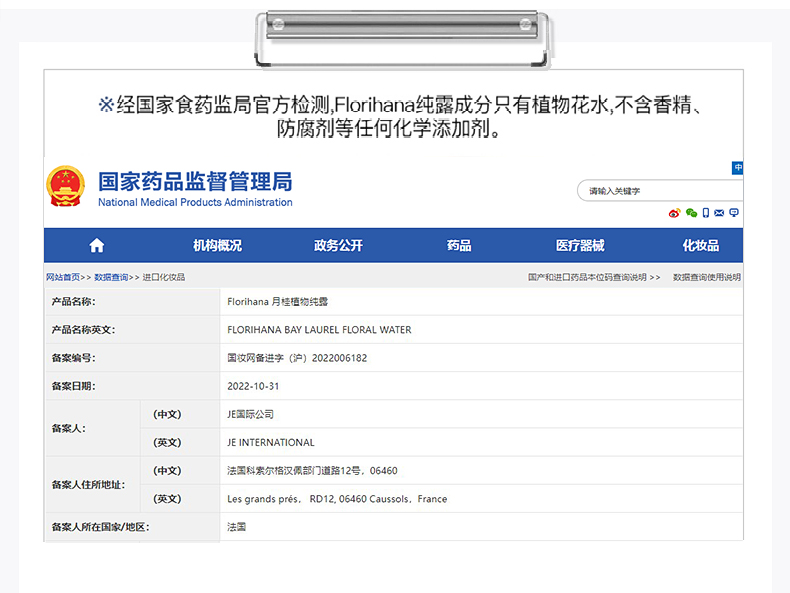Select product name Florihana 月桂植物纯露
This screenshot has width=790, height=593.
pyautogui.click(x=278, y=302)
